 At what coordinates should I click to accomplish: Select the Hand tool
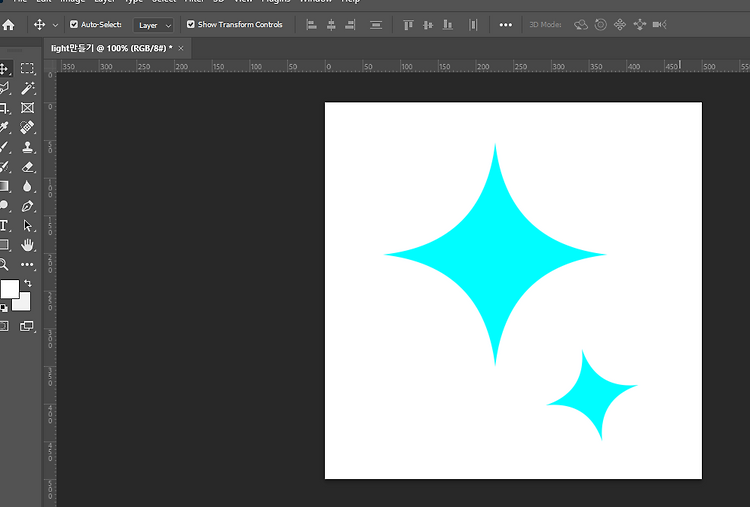(27, 245)
